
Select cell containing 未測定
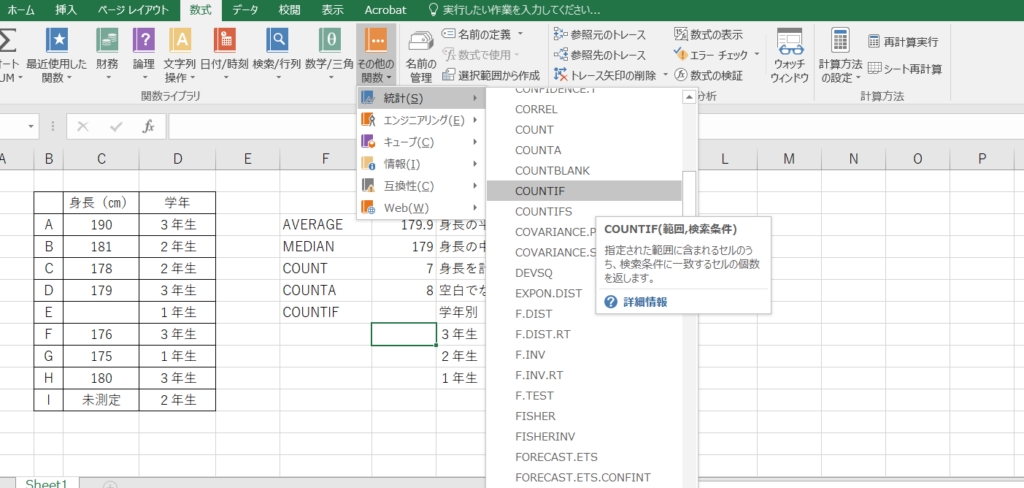101,400
